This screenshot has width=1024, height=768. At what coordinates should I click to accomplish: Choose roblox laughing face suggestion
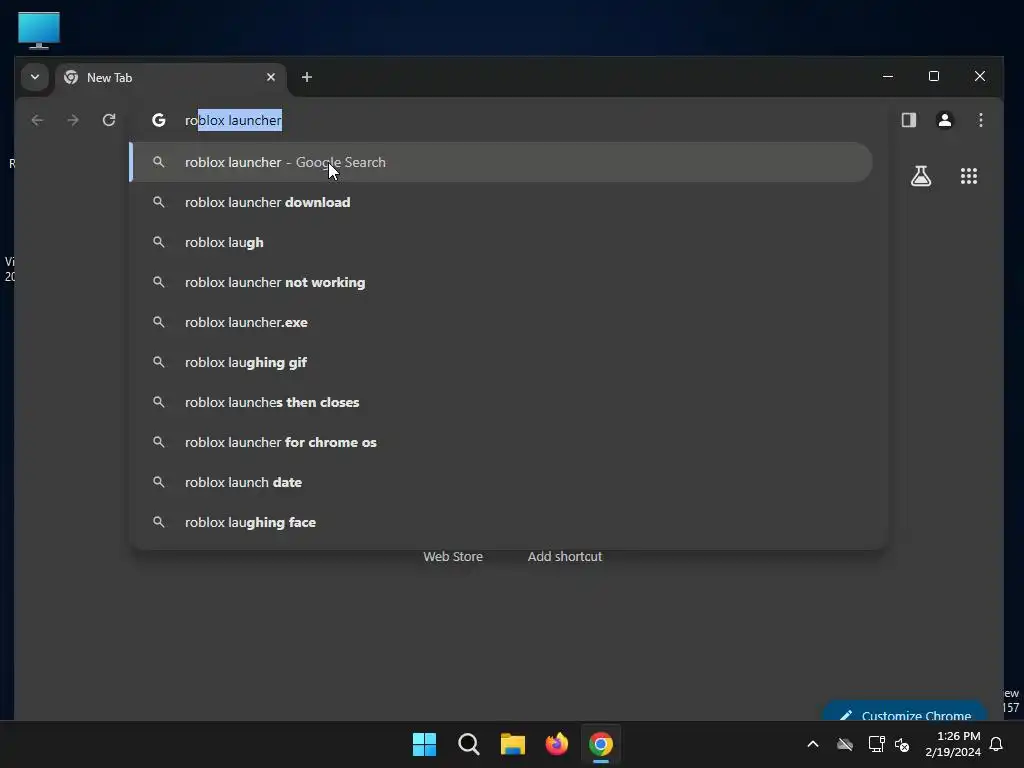[x=501, y=522]
